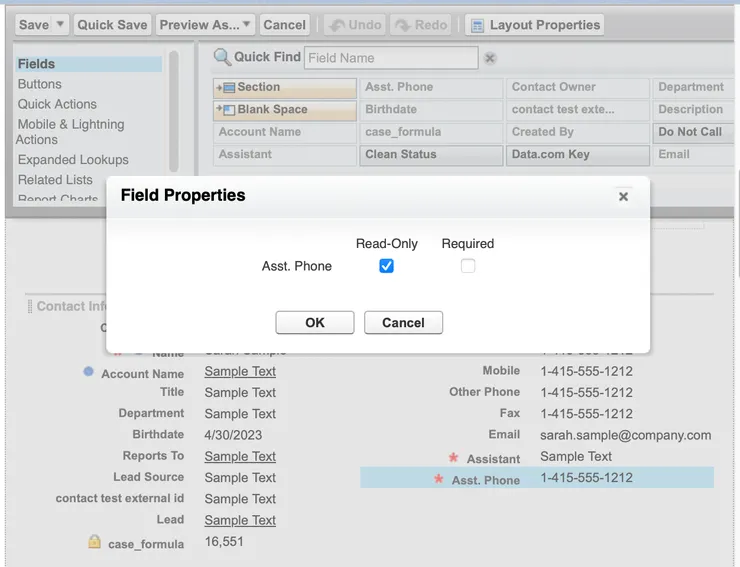Click the Account Name Sample Text link
The height and width of the screenshot is (567, 740).
tap(240, 372)
